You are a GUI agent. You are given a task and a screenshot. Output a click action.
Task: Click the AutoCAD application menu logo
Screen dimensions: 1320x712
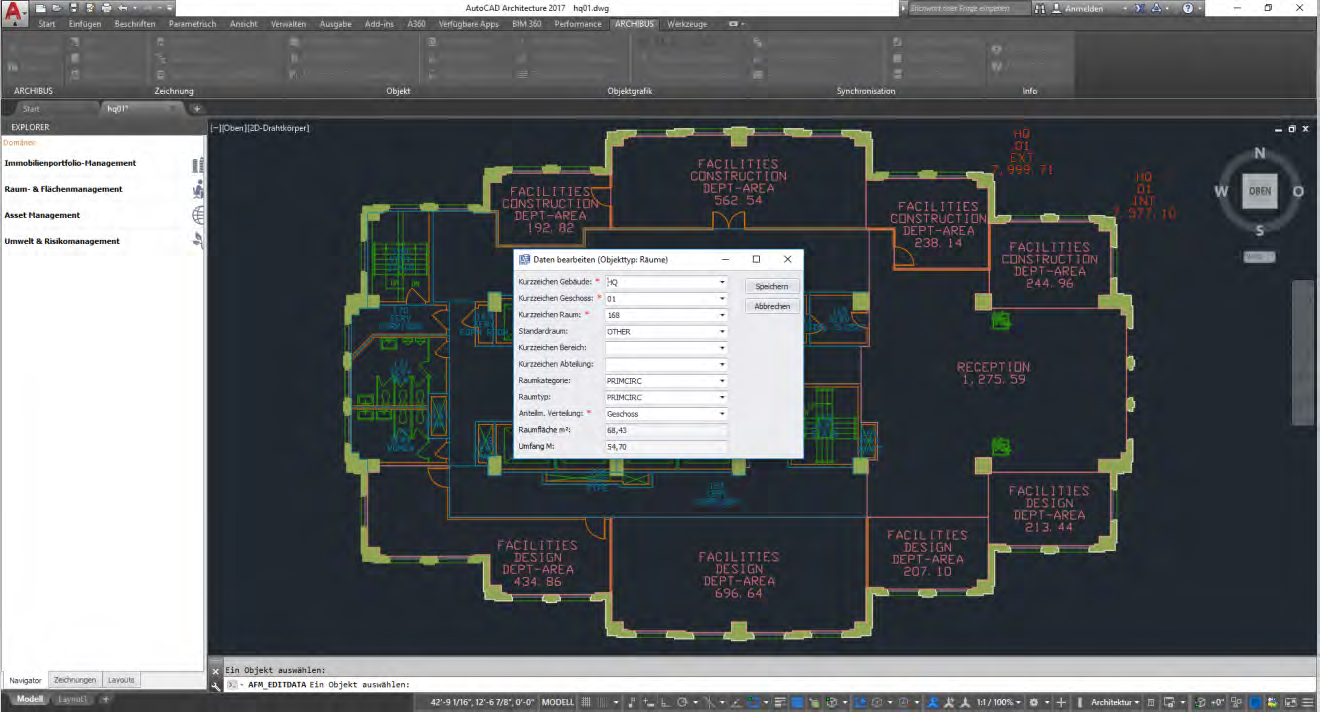14,12
